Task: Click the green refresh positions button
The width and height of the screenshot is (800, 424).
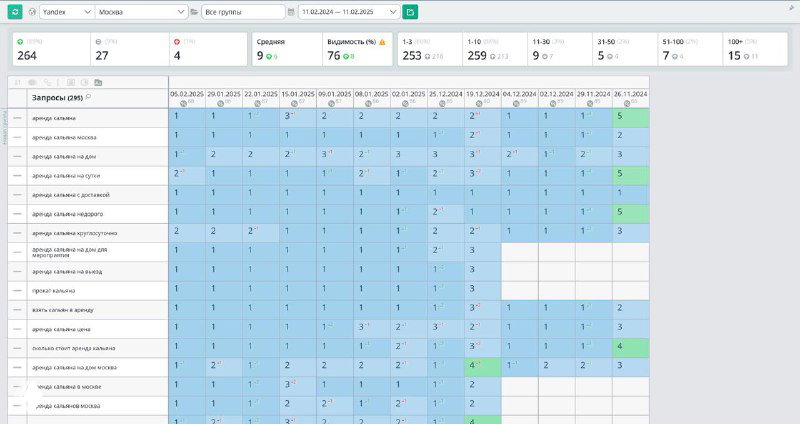Action: click(15, 12)
